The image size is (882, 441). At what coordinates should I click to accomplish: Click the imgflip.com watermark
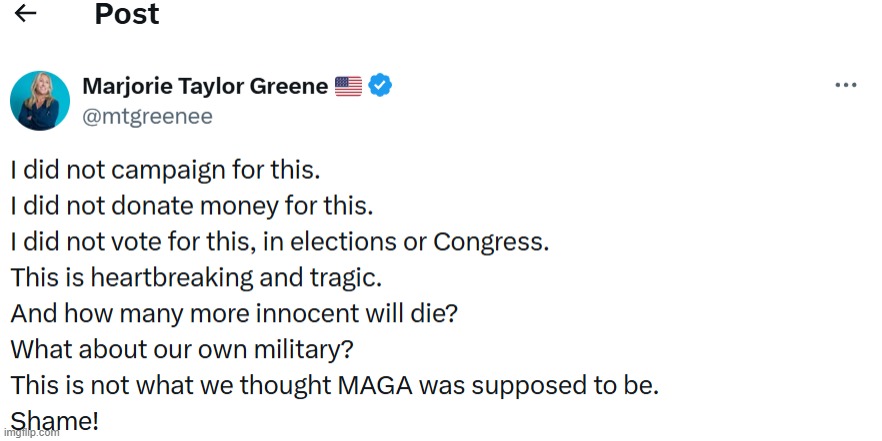point(30,432)
